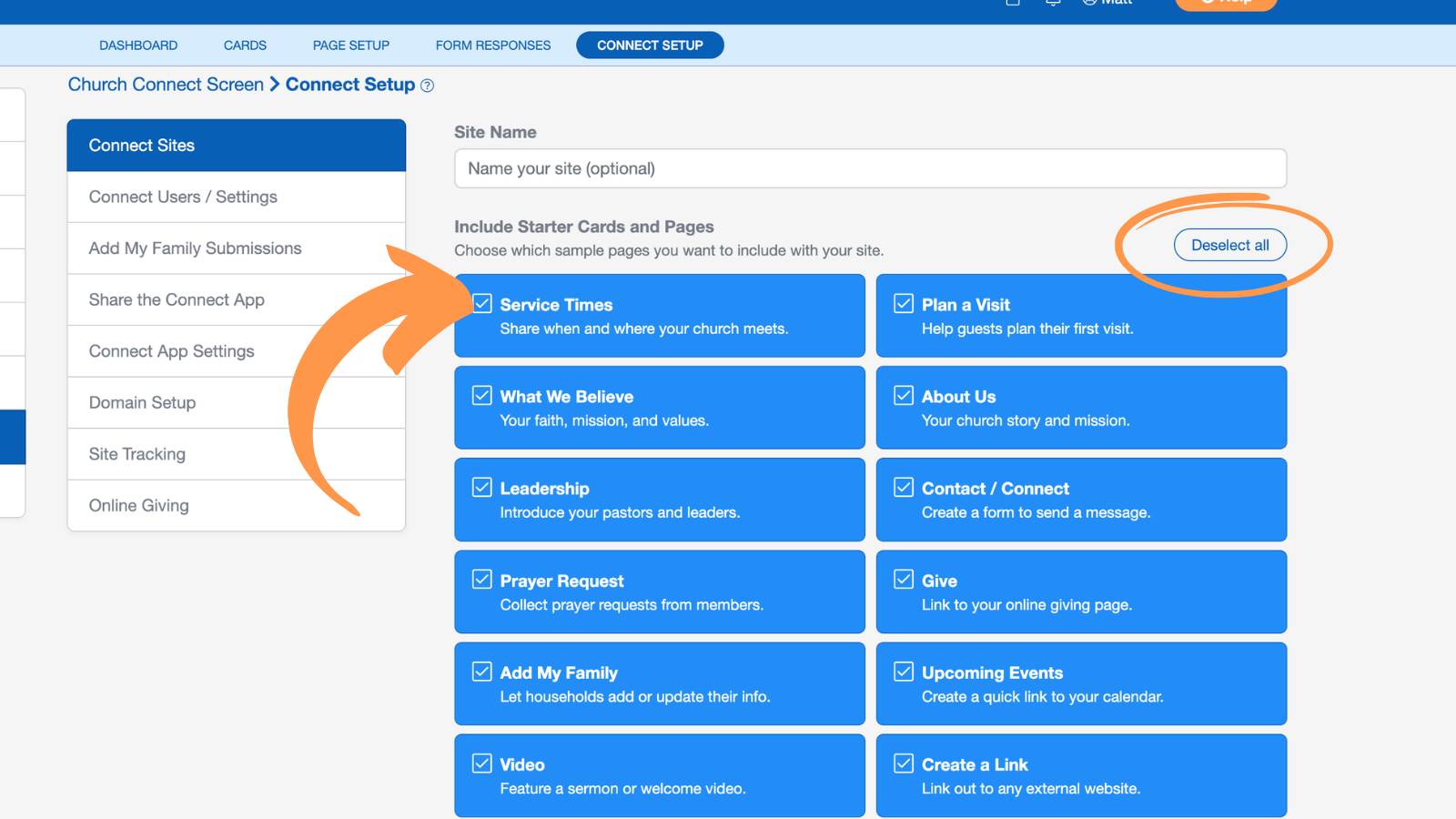Viewport: 1456px width, 819px height.
Task: Open Domain Setup in the sidebar
Action: click(237, 402)
